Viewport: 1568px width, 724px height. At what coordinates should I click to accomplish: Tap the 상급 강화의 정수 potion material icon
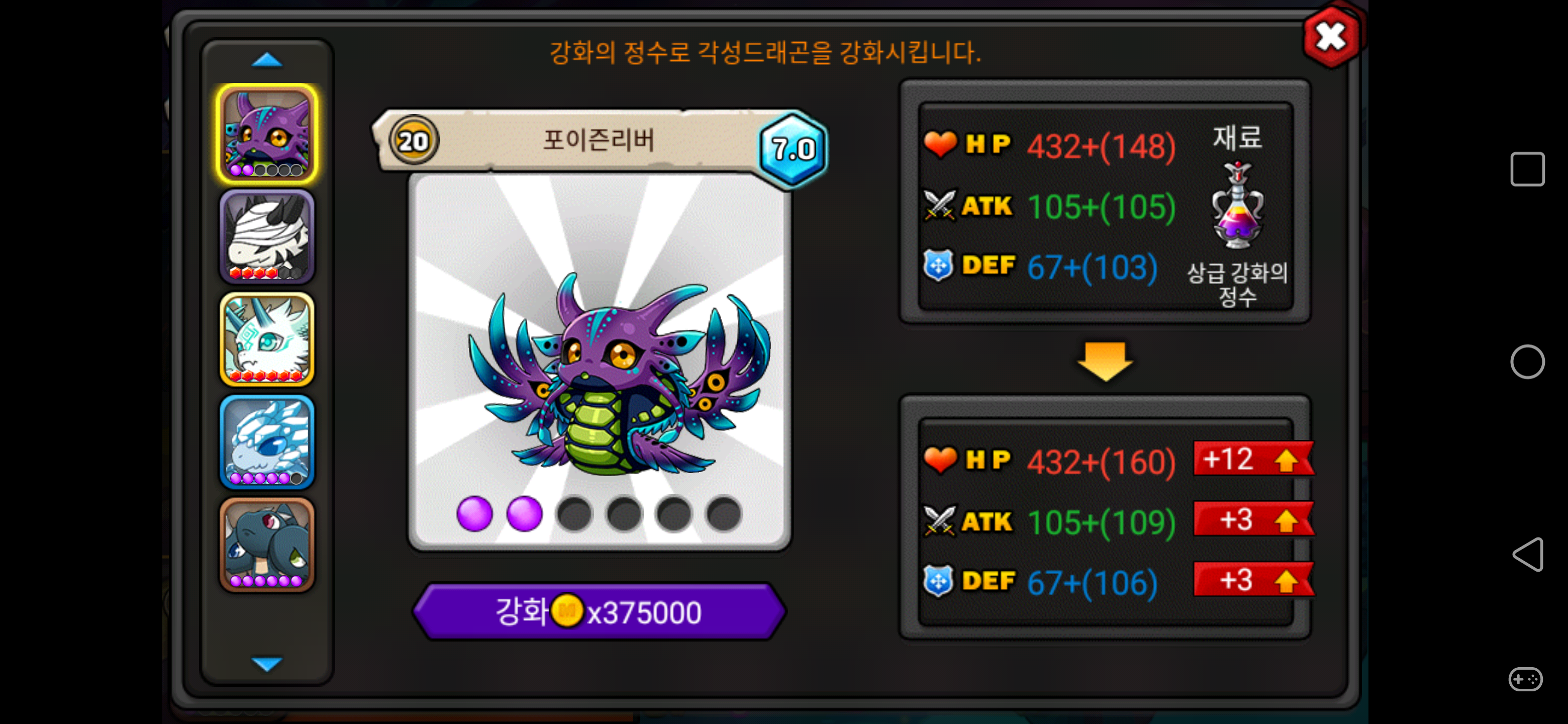[x=1237, y=205]
